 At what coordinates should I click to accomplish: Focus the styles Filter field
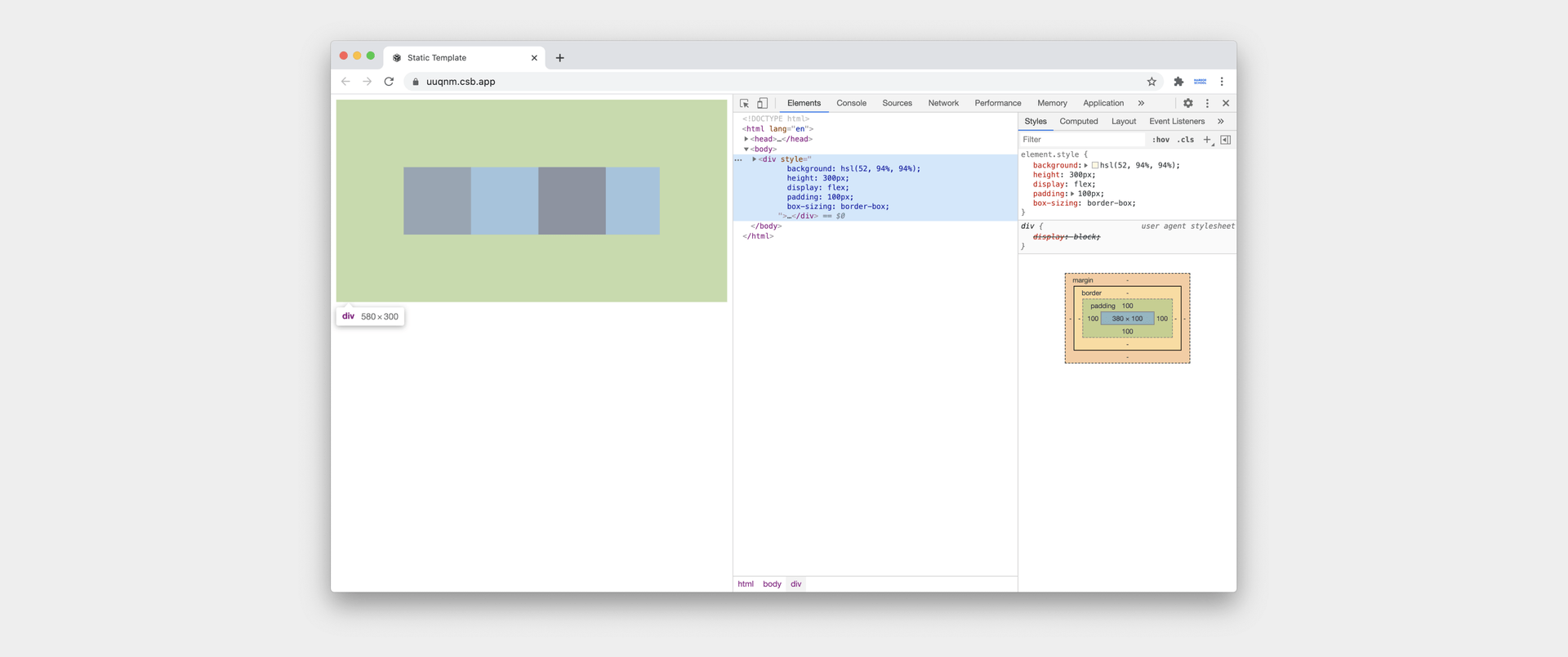coord(1082,140)
